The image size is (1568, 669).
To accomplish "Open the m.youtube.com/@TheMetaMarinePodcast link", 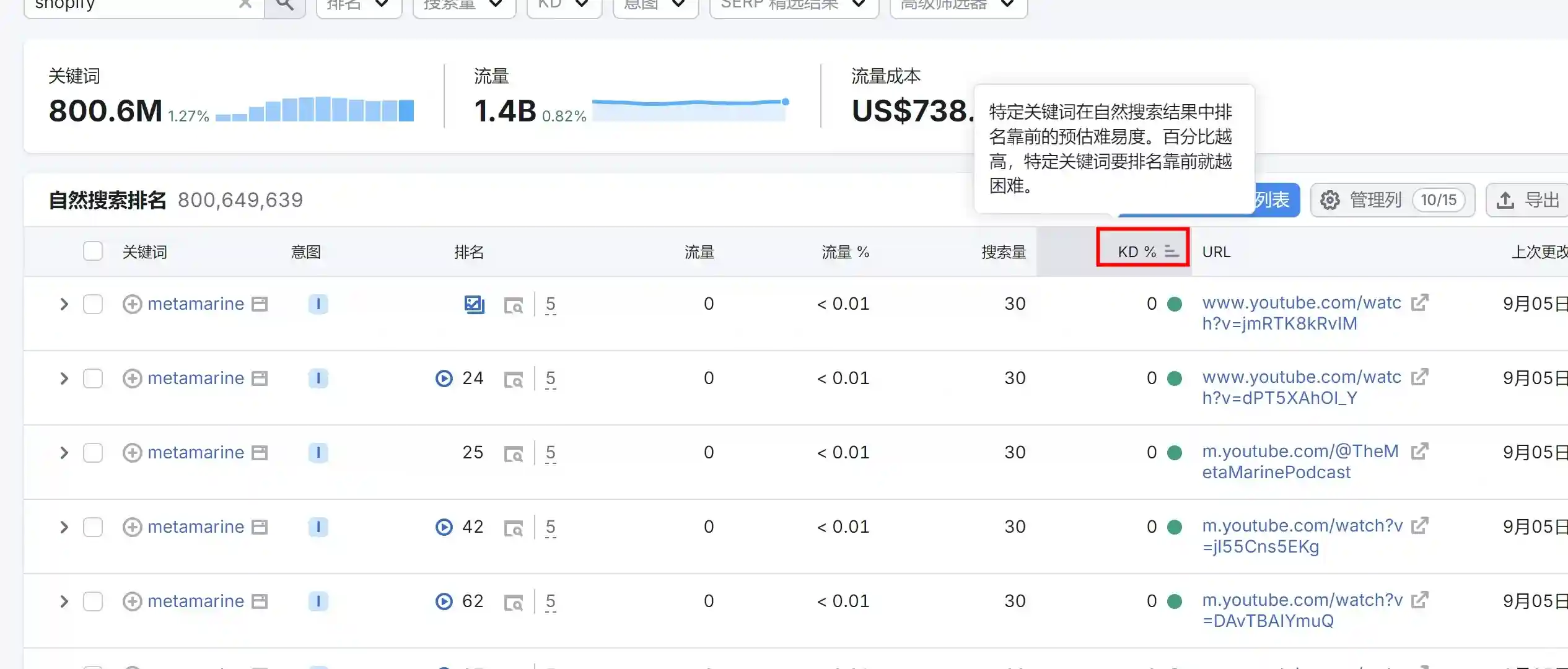I will click(x=1300, y=461).
